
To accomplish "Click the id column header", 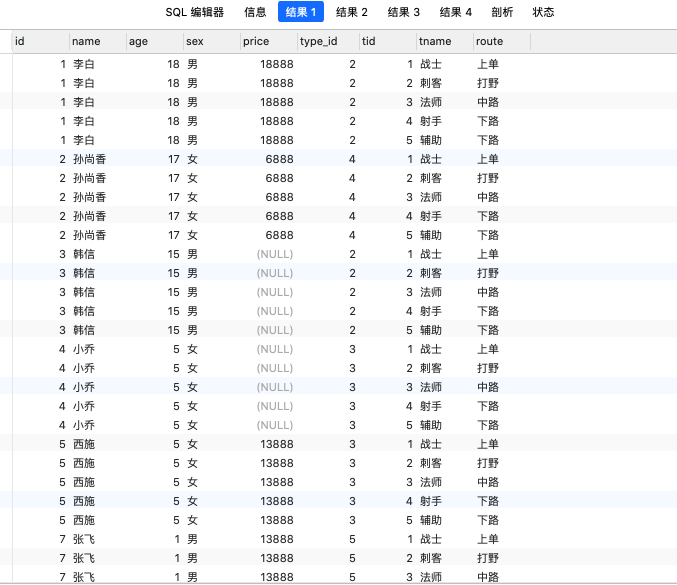I will click(41, 41).
